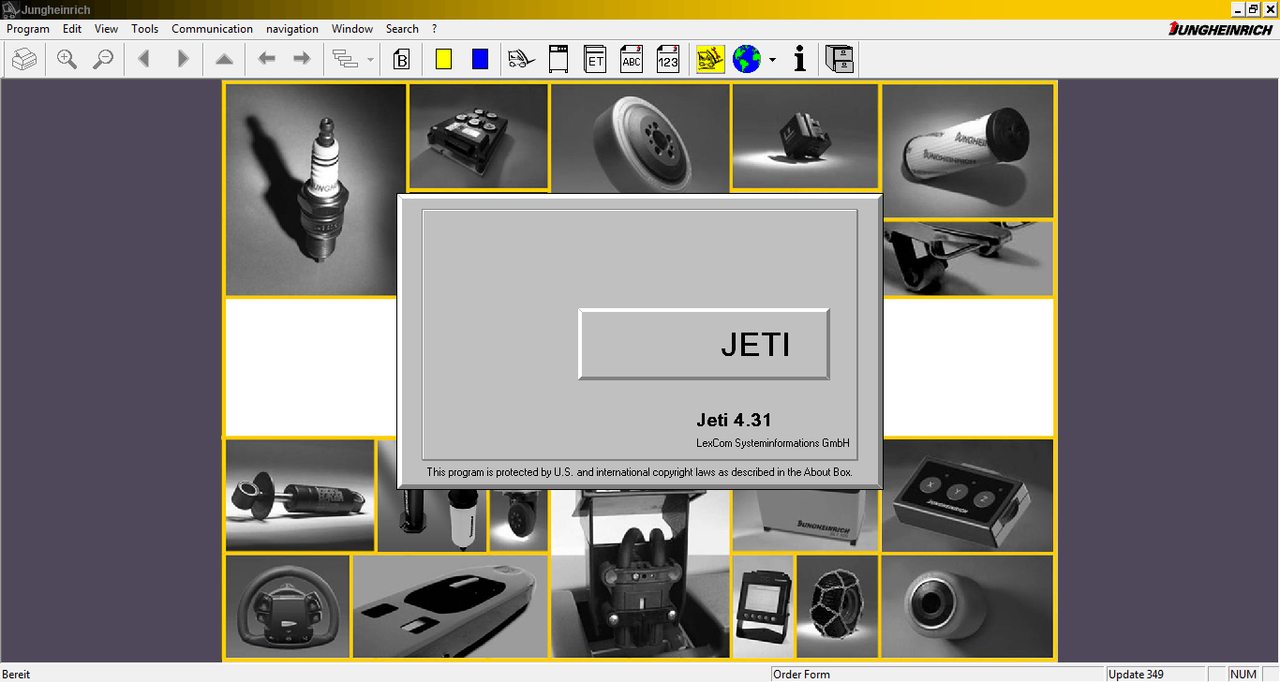Image resolution: width=1280 pixels, height=682 pixels.
Task: Click the ABC text search icon
Action: click(631, 59)
